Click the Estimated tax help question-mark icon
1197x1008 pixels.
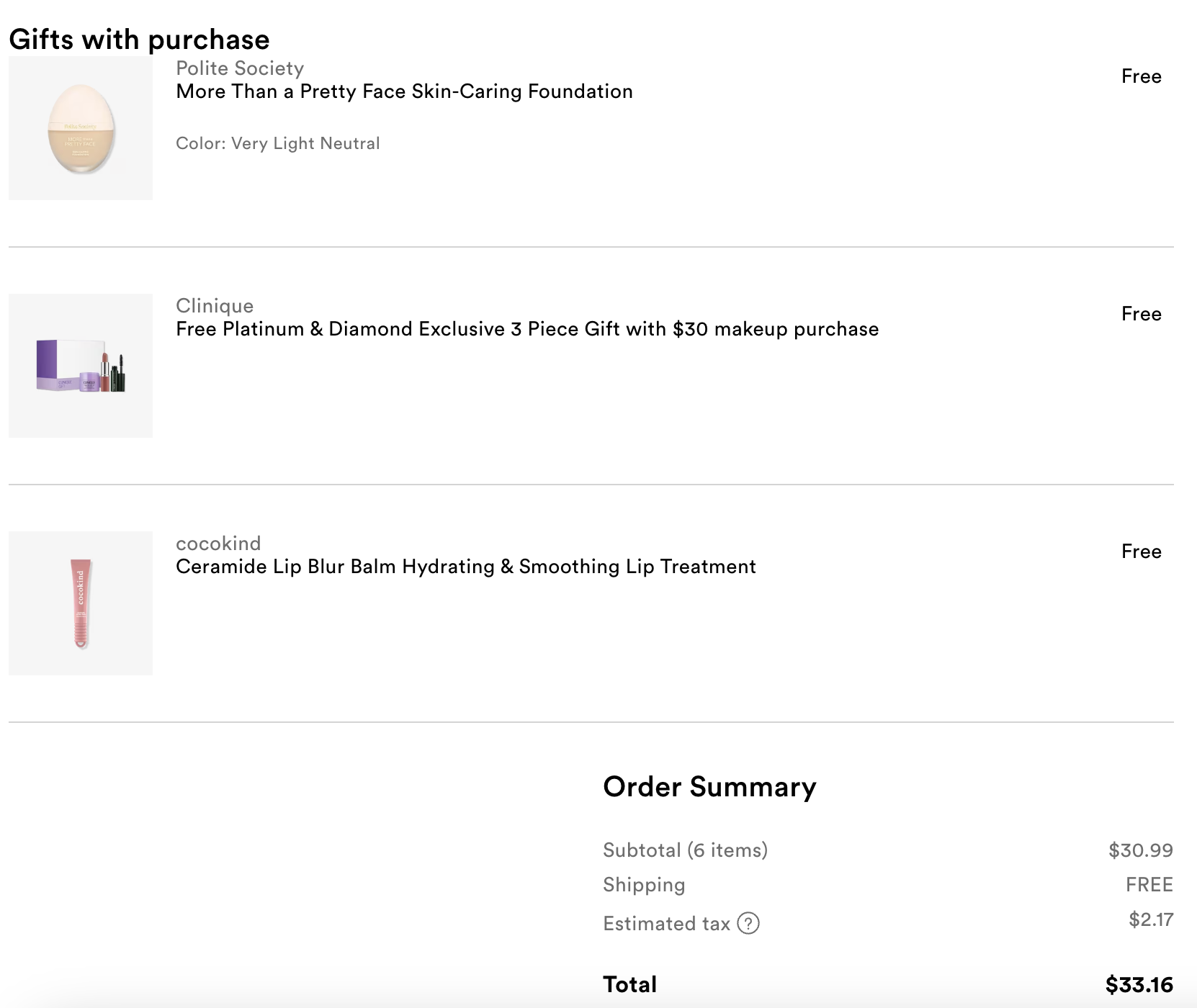point(748,923)
